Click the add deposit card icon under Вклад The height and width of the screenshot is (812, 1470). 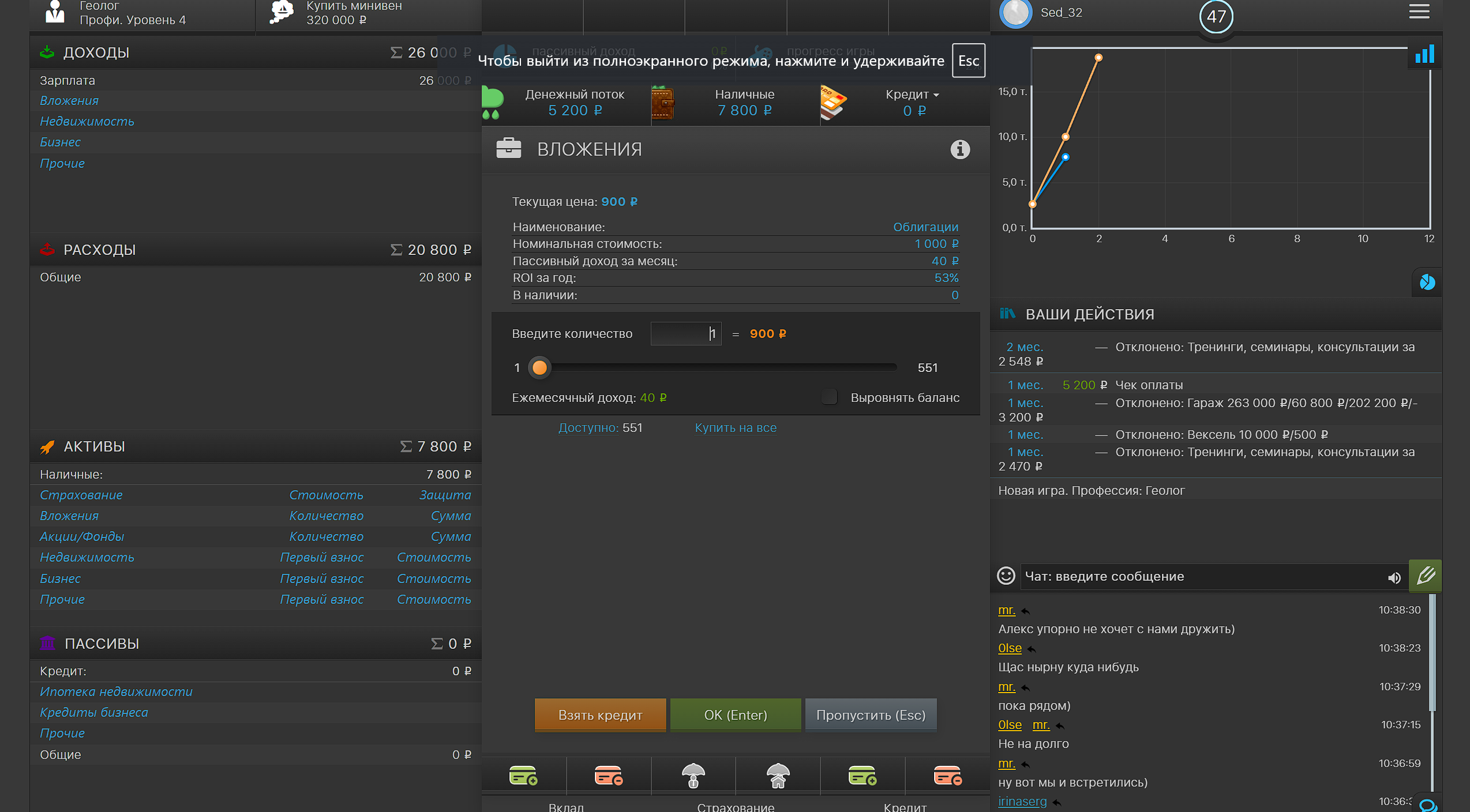point(523,776)
